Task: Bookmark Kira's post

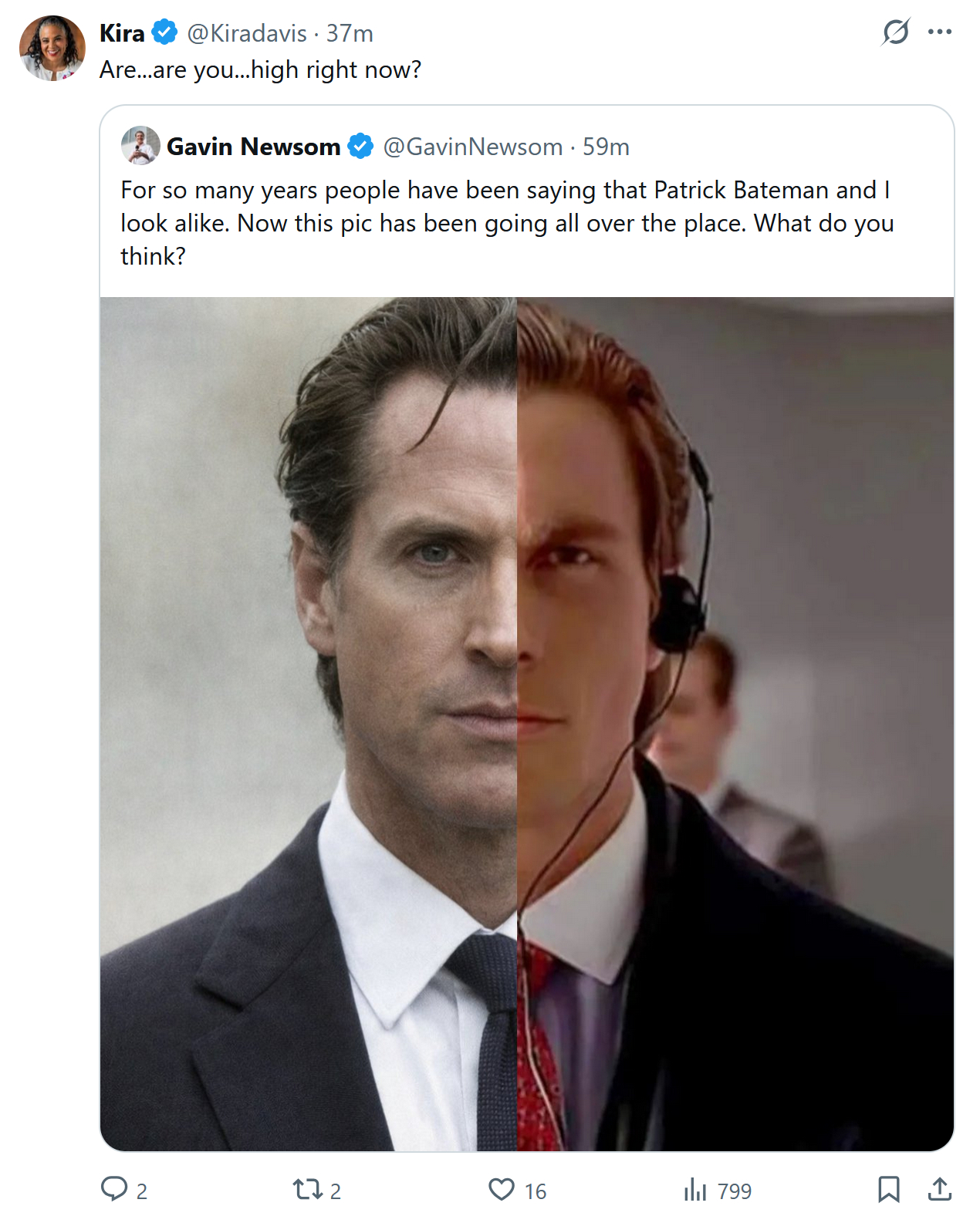Action: click(x=888, y=1189)
